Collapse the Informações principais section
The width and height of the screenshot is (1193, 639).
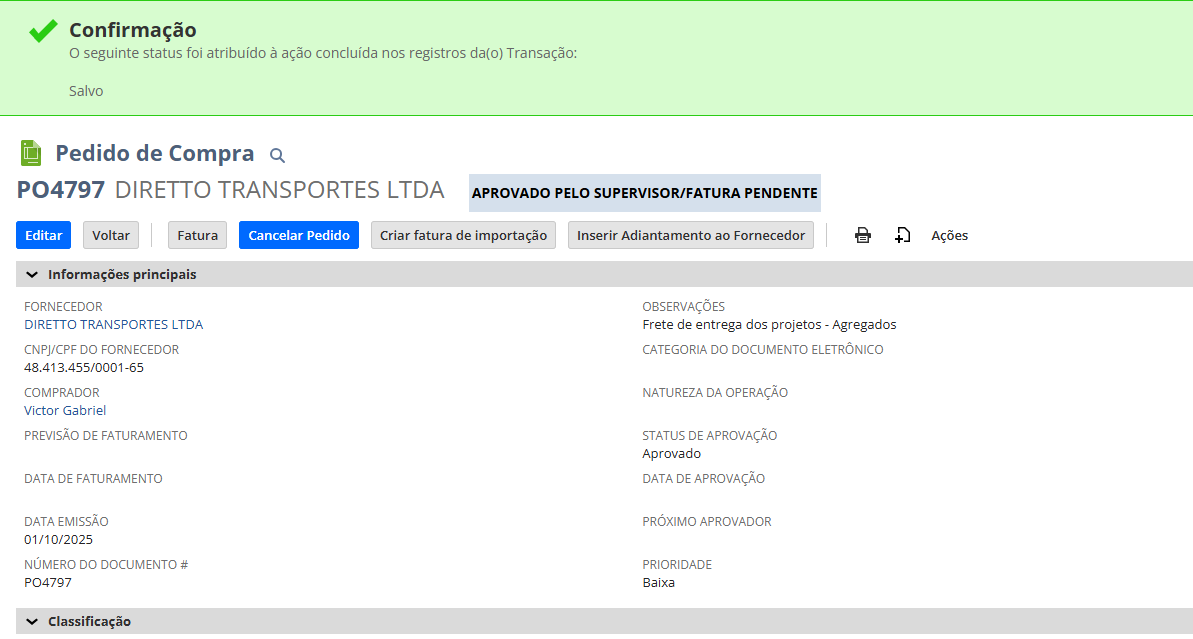tap(32, 274)
